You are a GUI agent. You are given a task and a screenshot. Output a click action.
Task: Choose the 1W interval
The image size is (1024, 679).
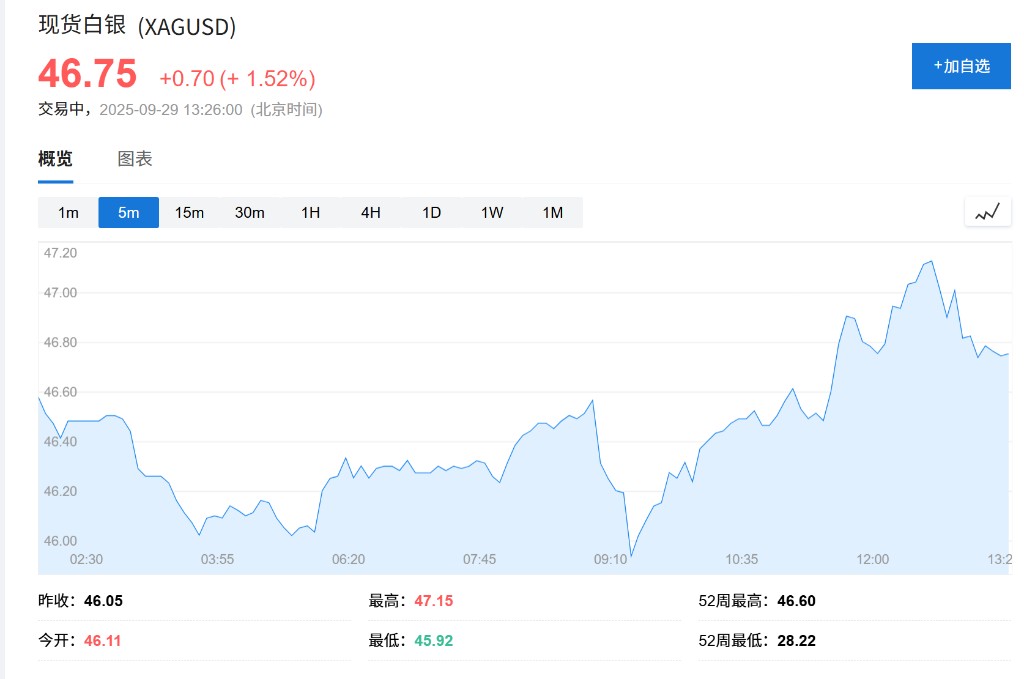pos(492,213)
